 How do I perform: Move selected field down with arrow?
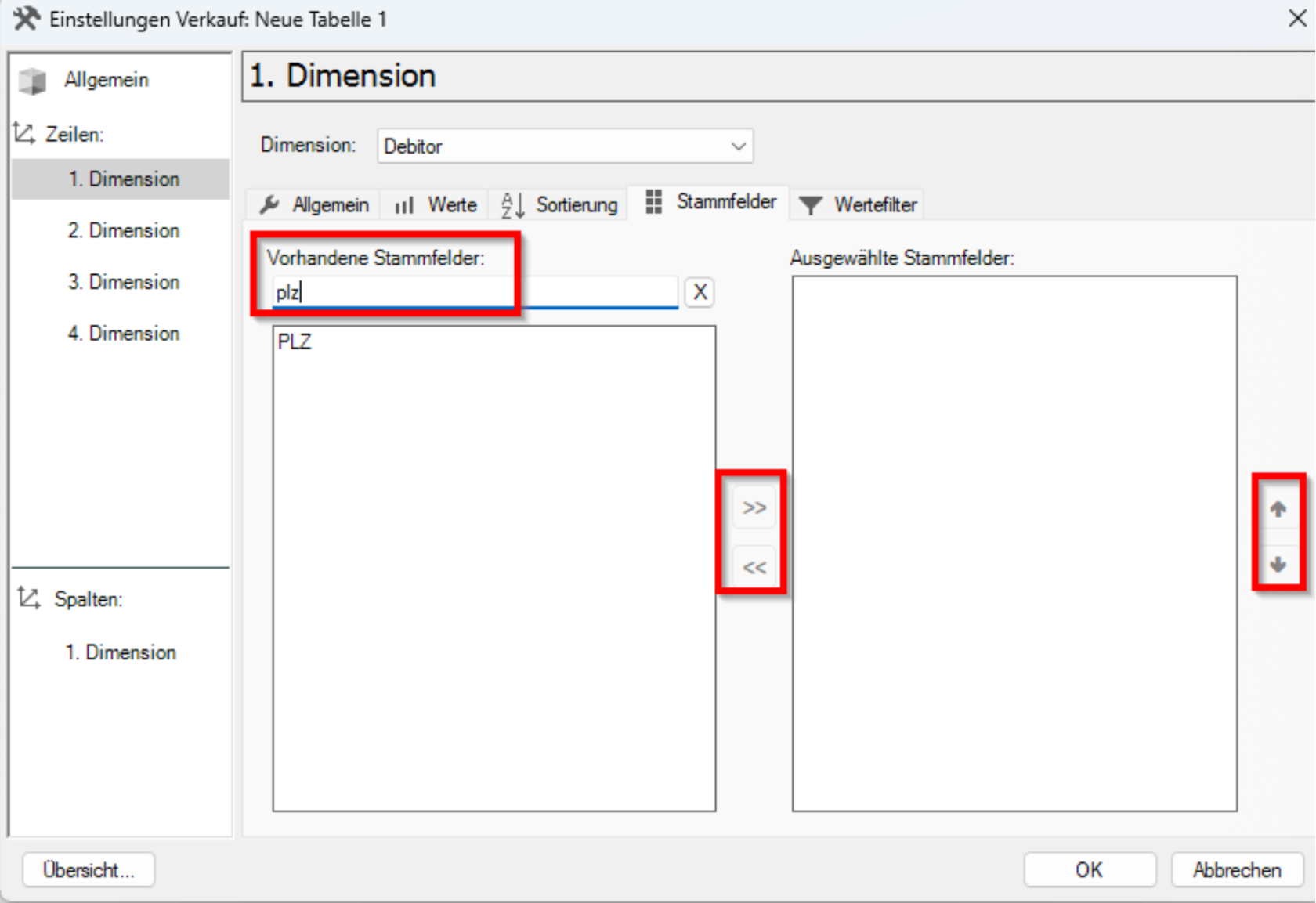coord(1278,564)
